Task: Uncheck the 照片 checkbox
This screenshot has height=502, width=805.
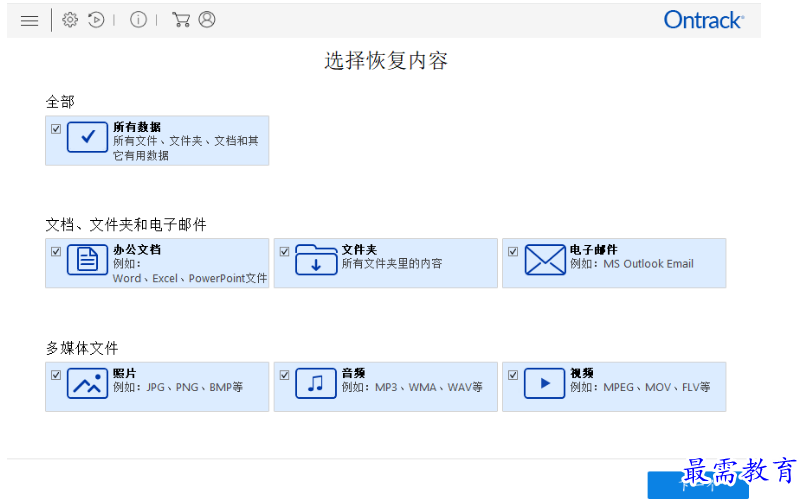Action: pyautogui.click(x=56, y=375)
